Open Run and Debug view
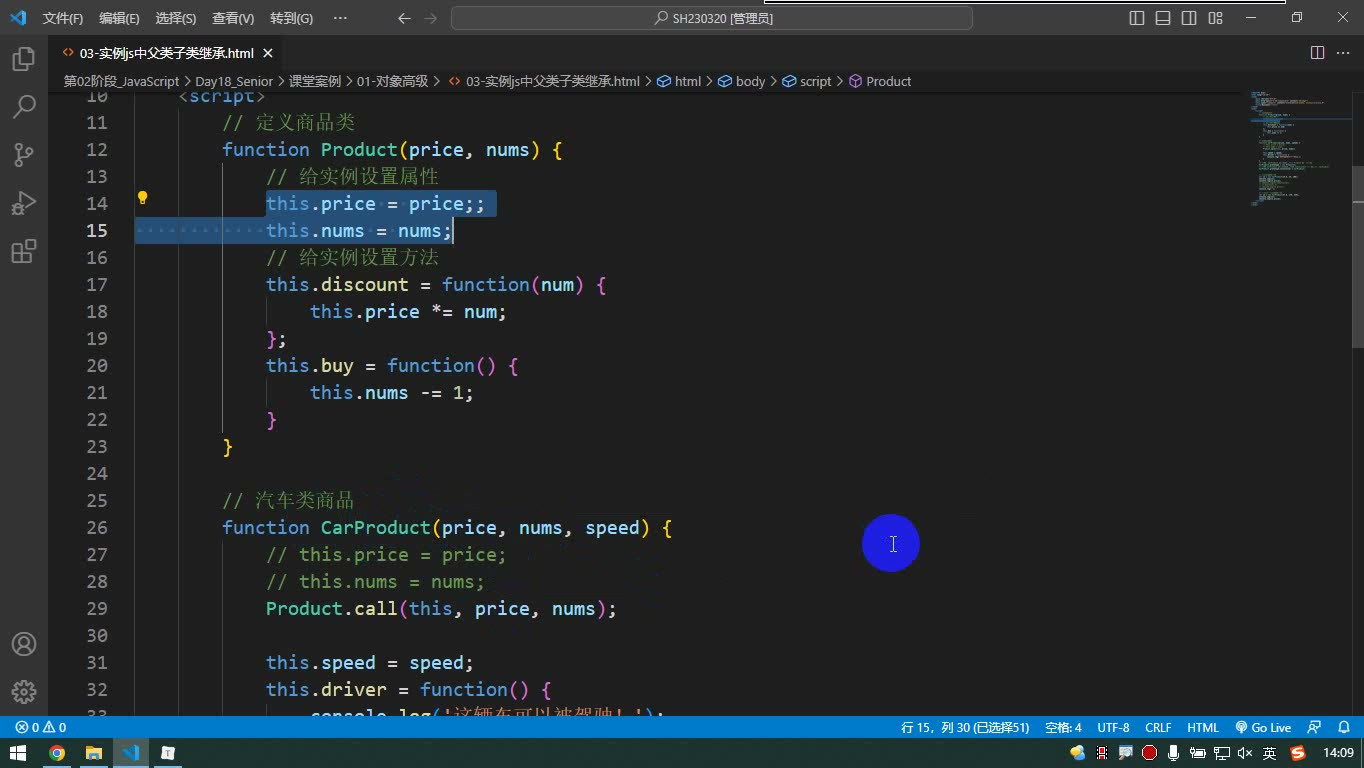 (x=24, y=203)
